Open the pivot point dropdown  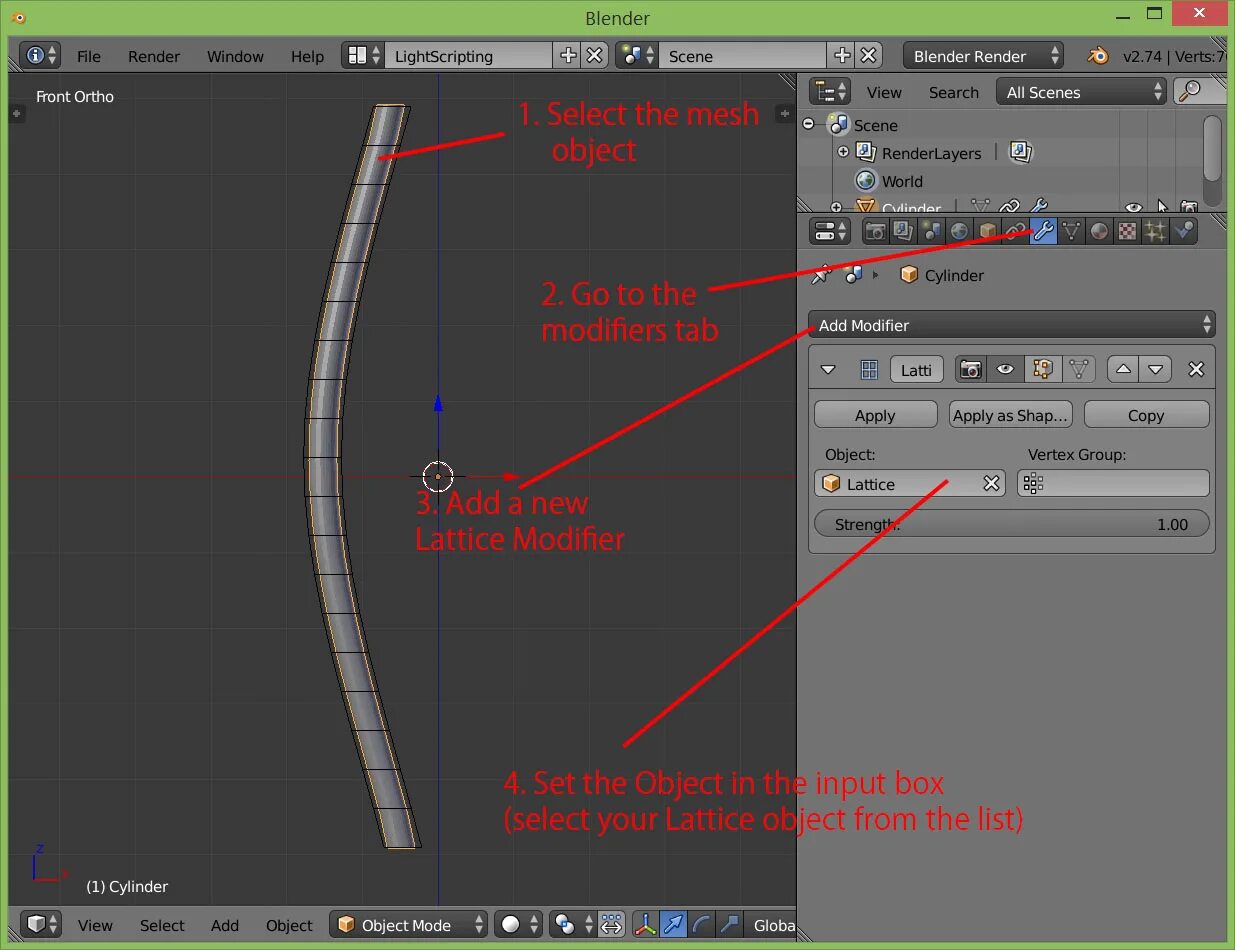point(573,925)
